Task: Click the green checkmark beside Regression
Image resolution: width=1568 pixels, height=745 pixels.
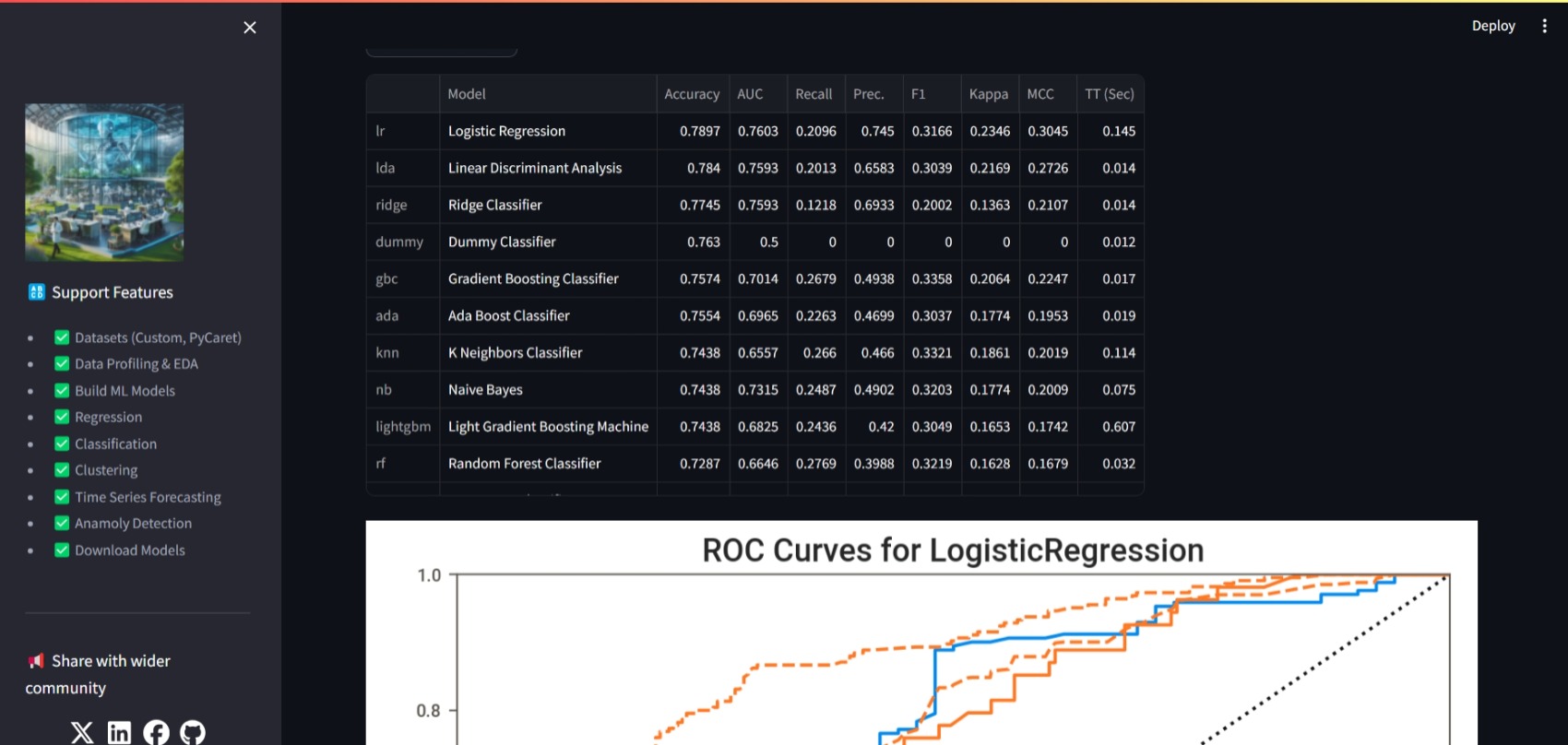Action: pos(62,417)
